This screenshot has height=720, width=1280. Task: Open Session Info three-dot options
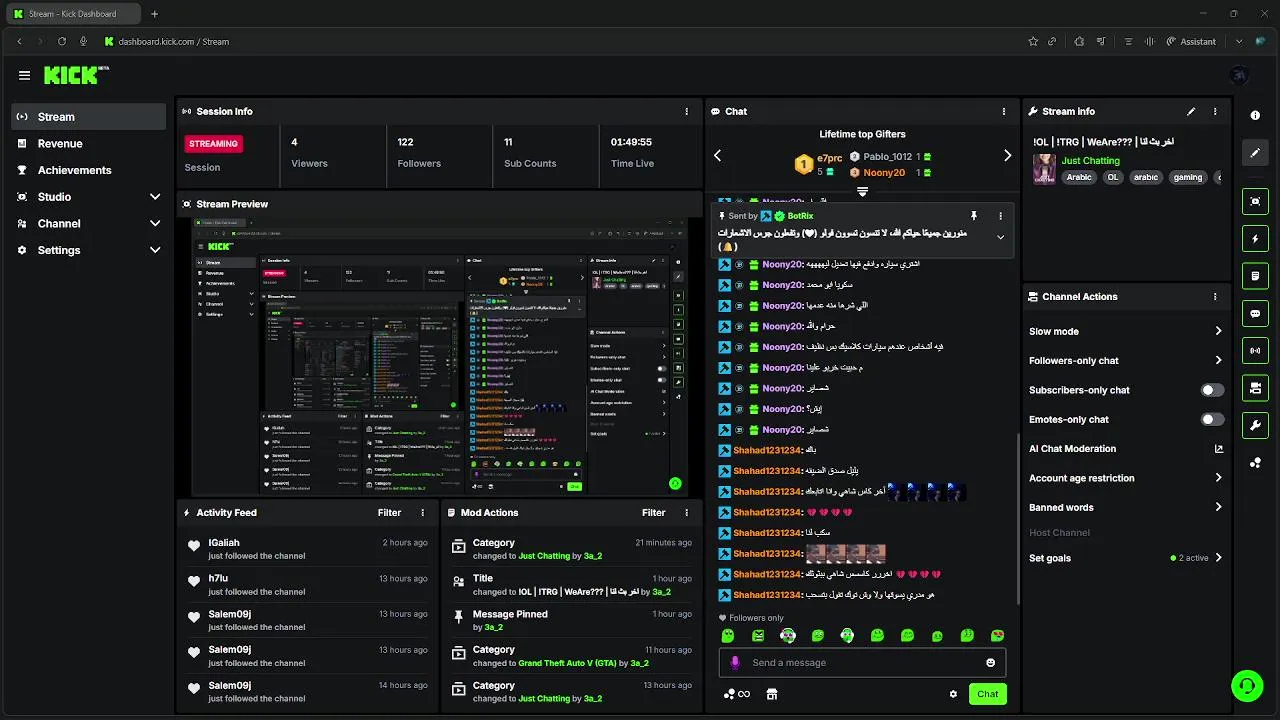686,112
